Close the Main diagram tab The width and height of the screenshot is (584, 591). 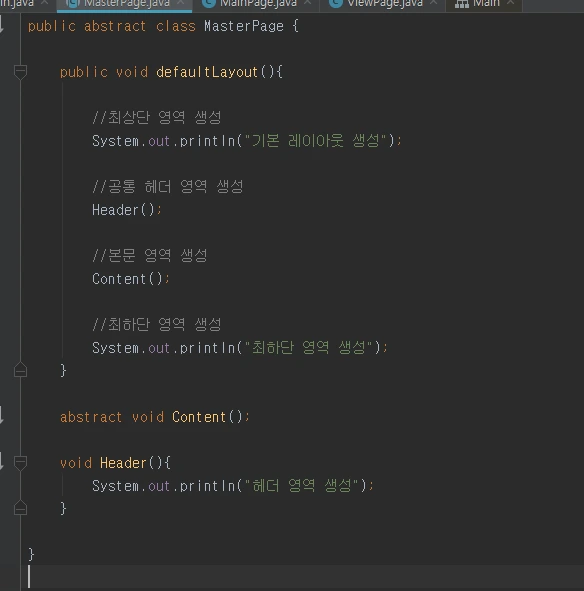[x=510, y=3]
